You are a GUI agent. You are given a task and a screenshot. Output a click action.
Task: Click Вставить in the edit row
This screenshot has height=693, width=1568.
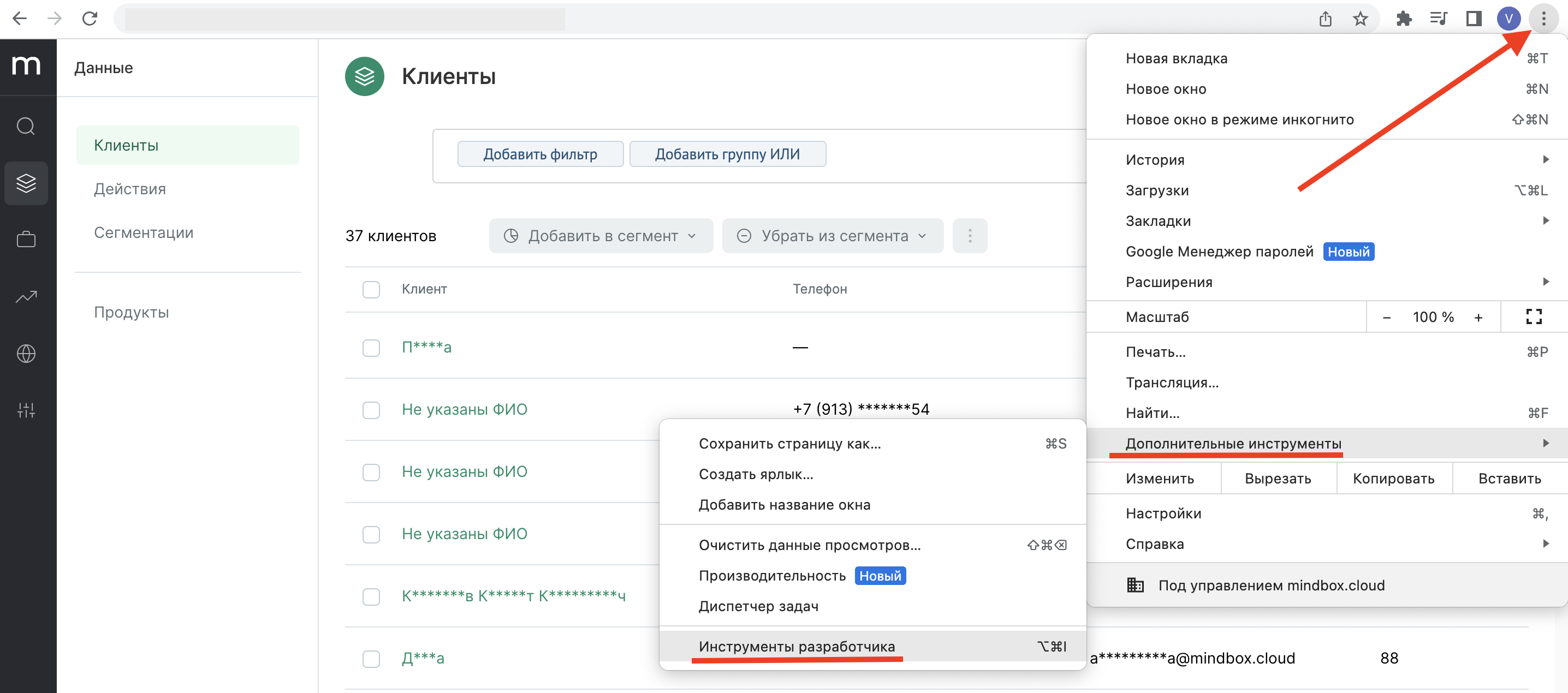click(1510, 478)
